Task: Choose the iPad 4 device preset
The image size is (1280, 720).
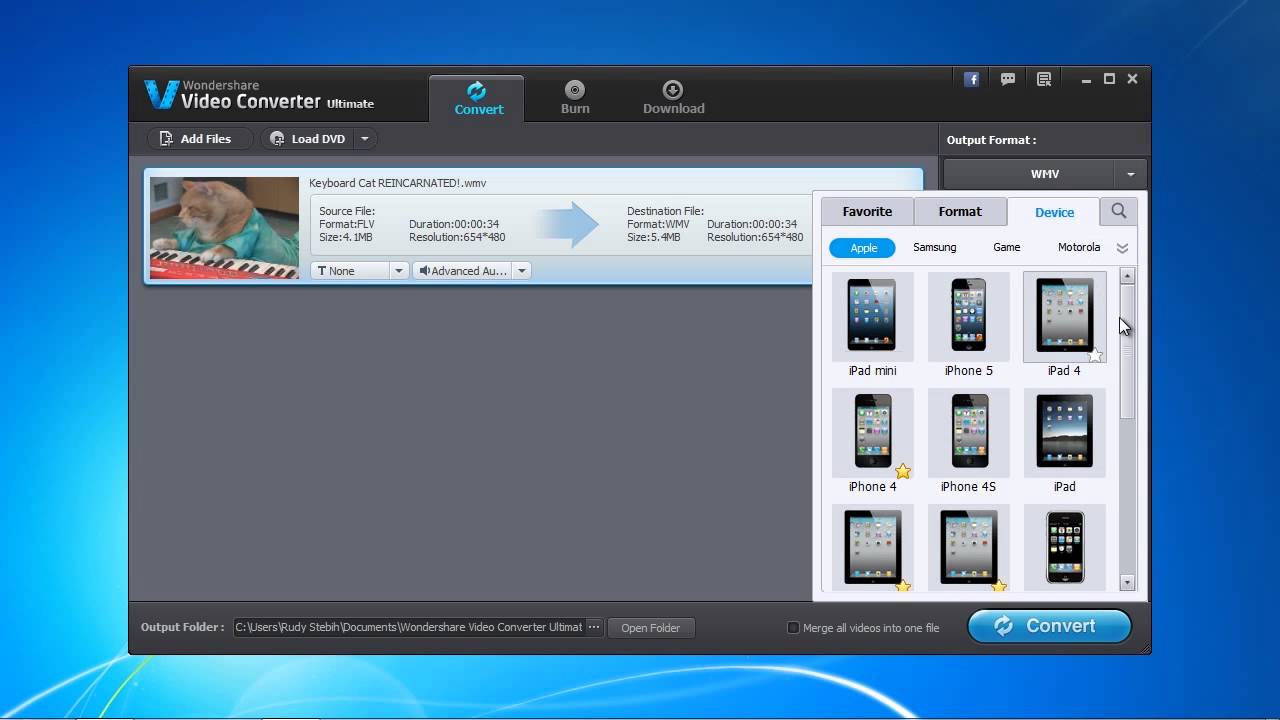Action: (x=1064, y=325)
